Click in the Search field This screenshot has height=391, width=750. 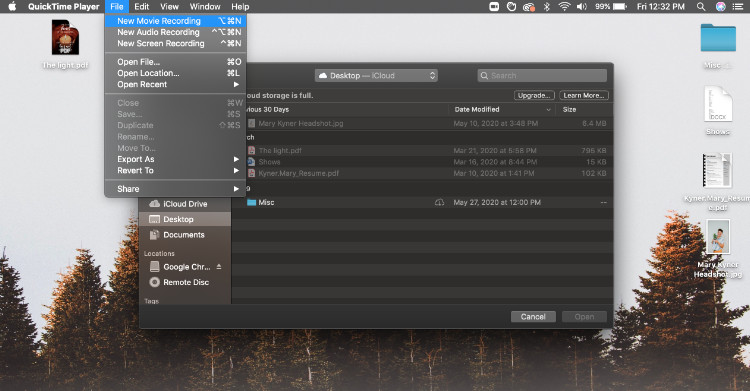click(542, 76)
